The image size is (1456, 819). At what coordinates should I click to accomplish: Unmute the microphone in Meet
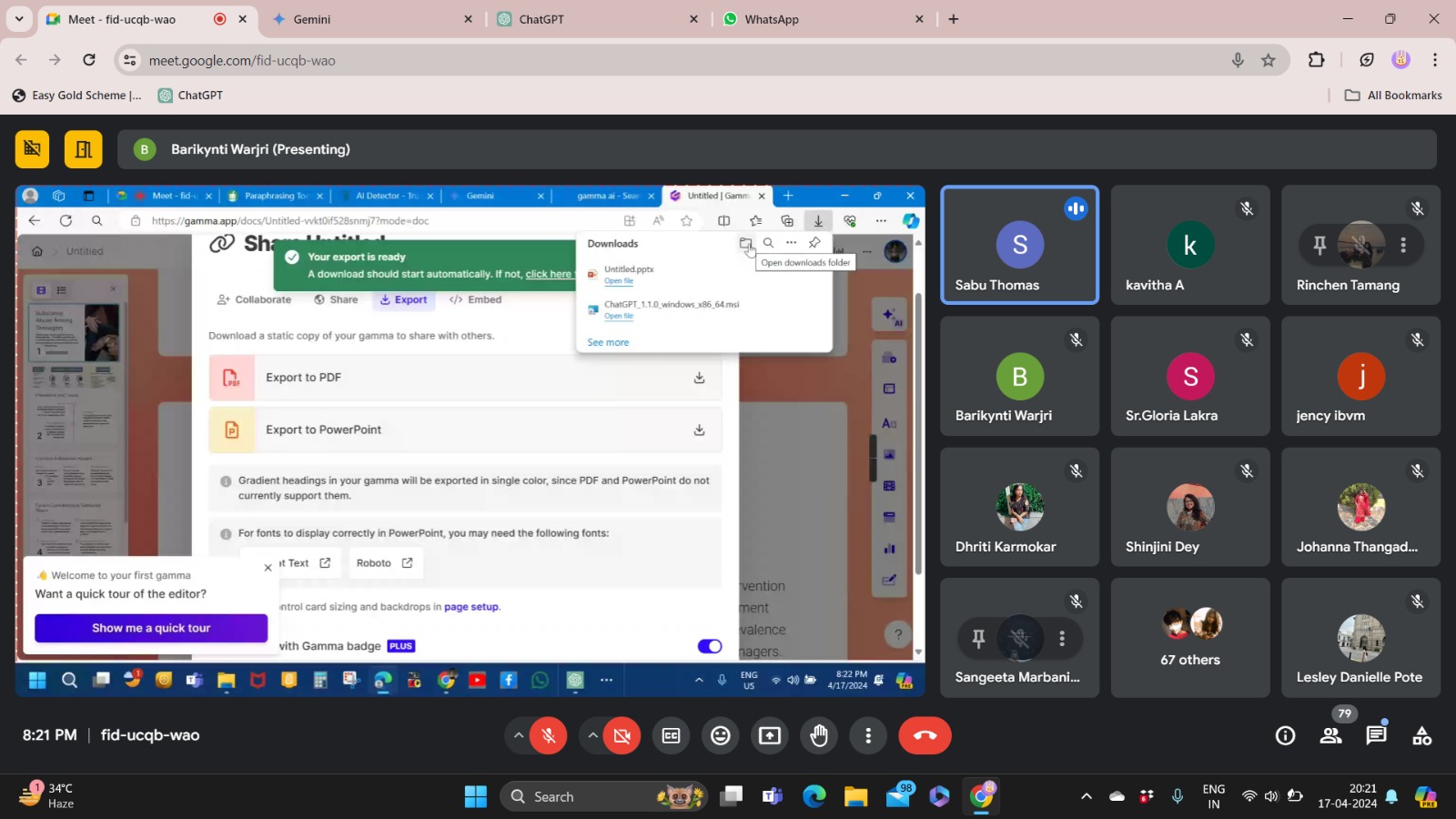coord(549,736)
